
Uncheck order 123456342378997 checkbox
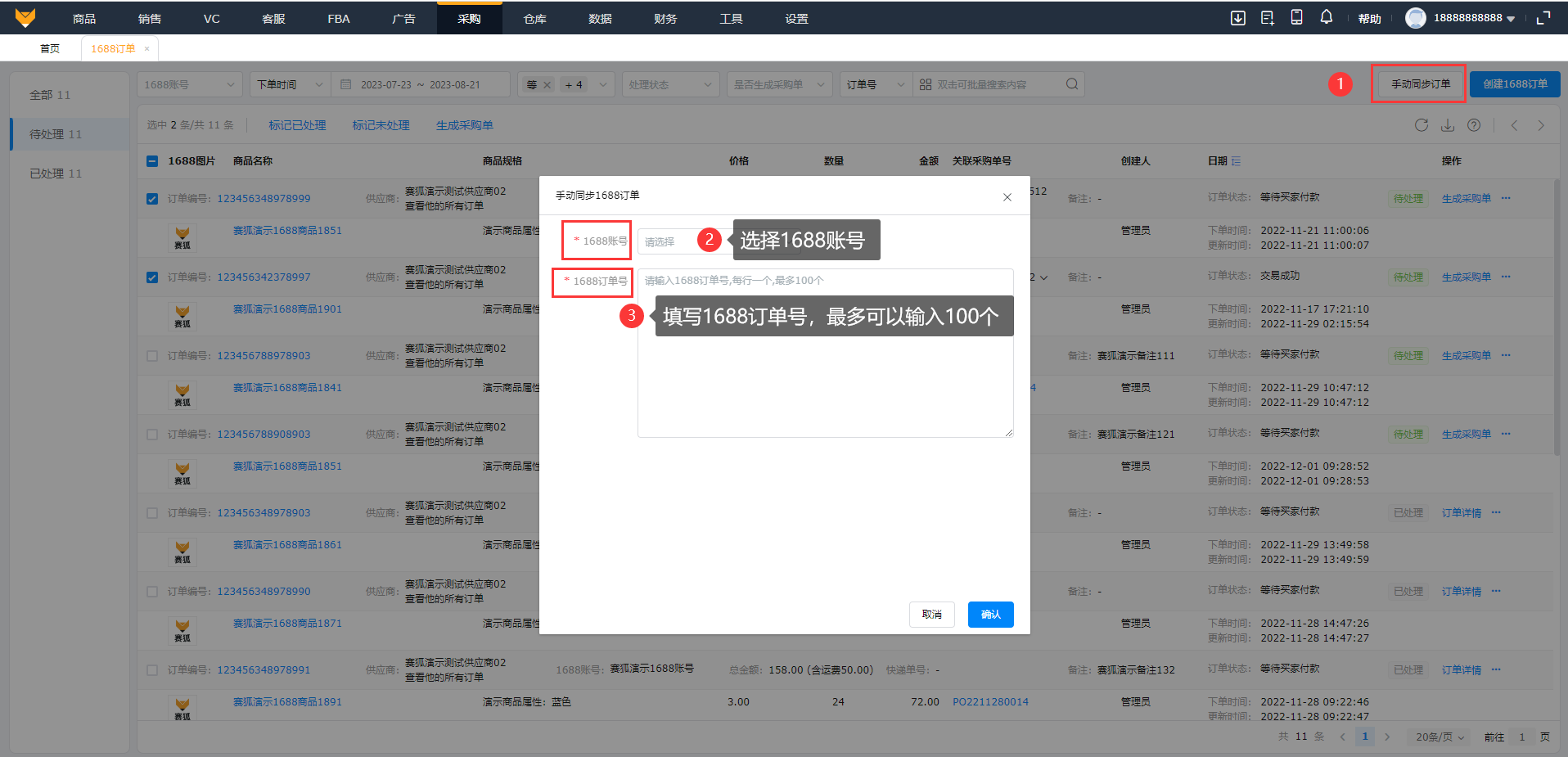coord(152,277)
